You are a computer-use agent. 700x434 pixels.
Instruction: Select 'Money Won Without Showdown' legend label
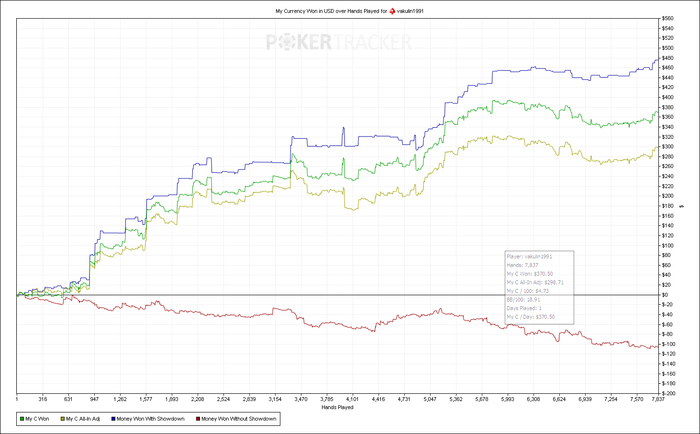tap(239, 419)
